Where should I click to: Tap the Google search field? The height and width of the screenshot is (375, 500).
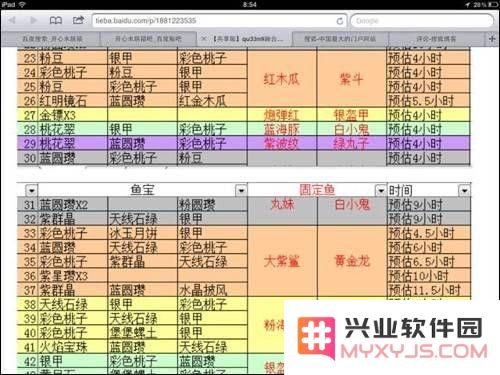[422, 21]
